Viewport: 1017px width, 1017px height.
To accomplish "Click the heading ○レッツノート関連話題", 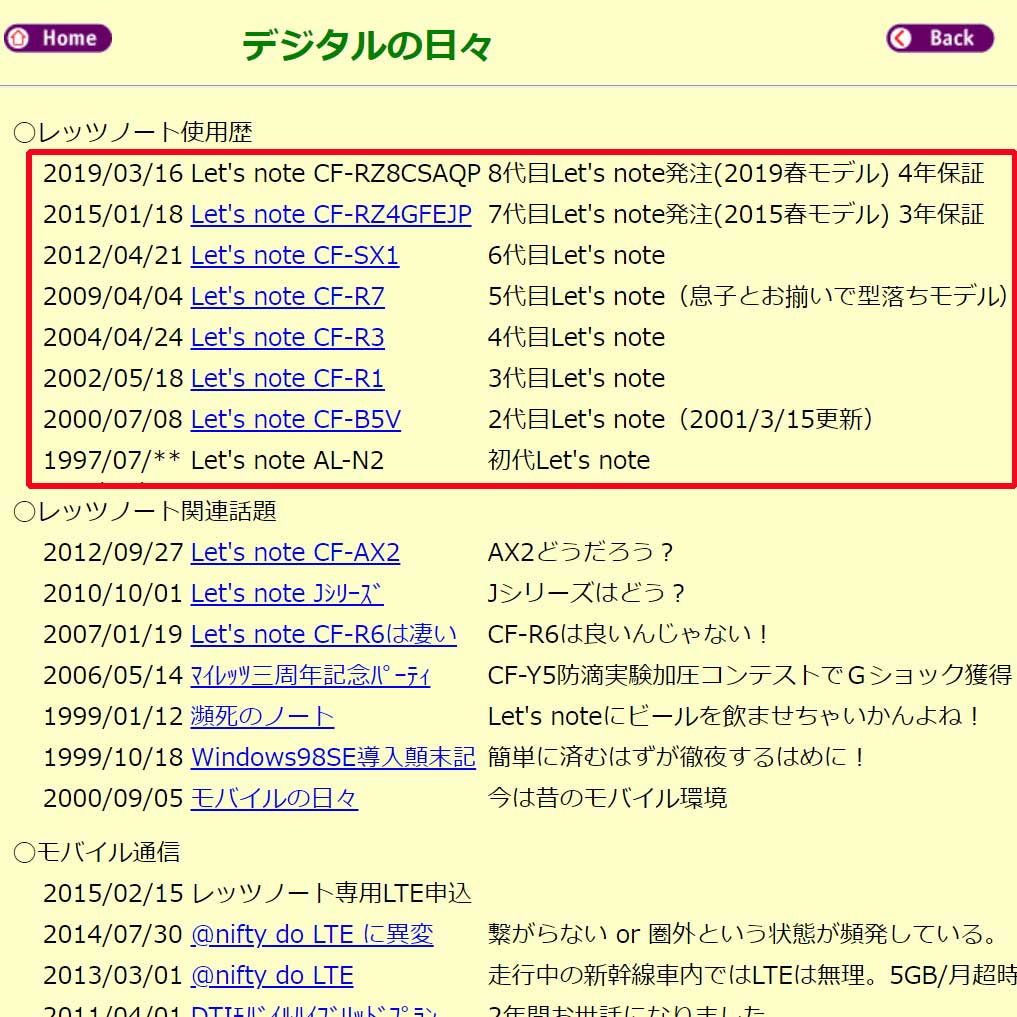I will click(x=145, y=511).
